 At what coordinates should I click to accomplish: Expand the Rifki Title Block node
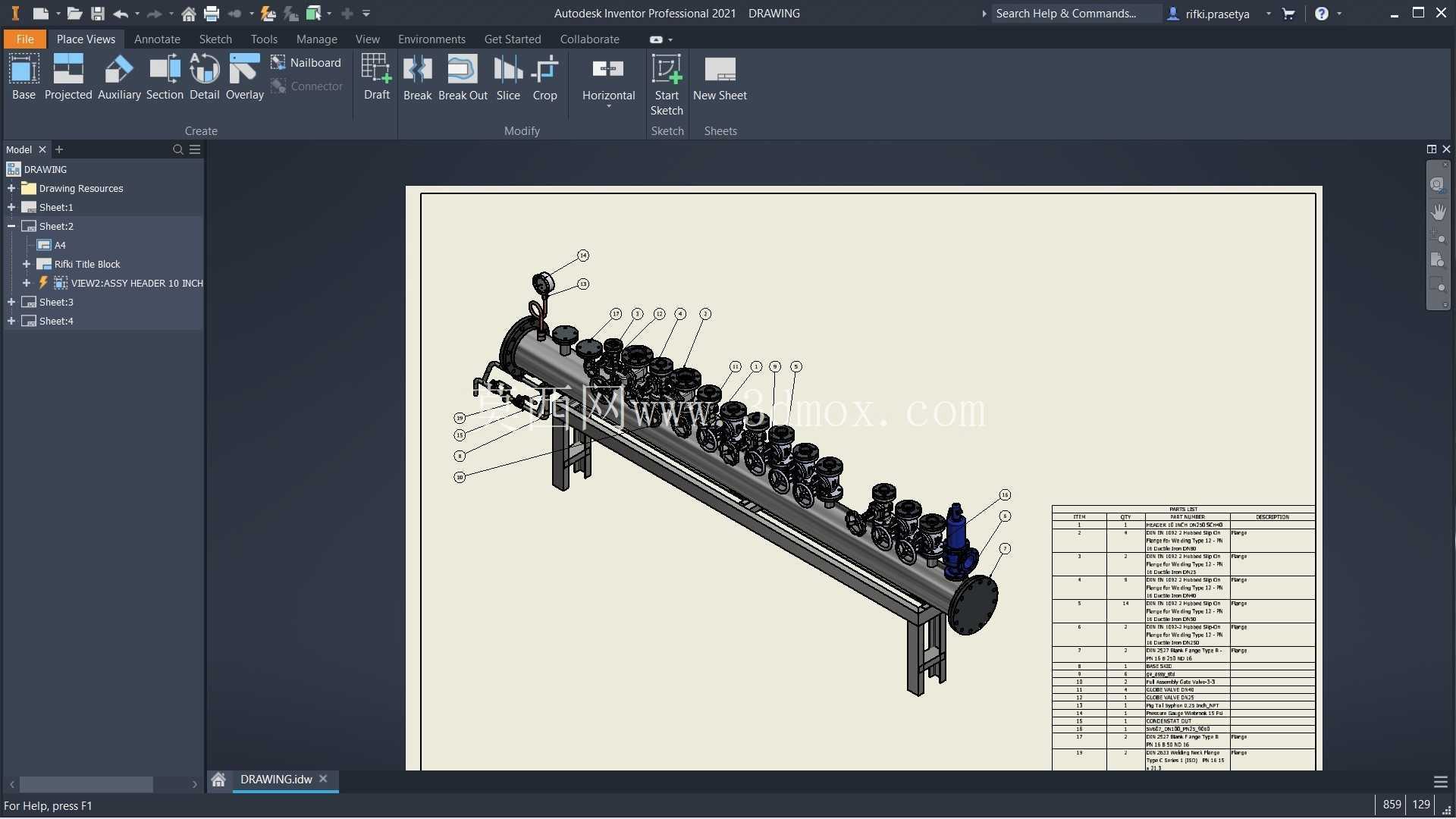tap(27, 264)
